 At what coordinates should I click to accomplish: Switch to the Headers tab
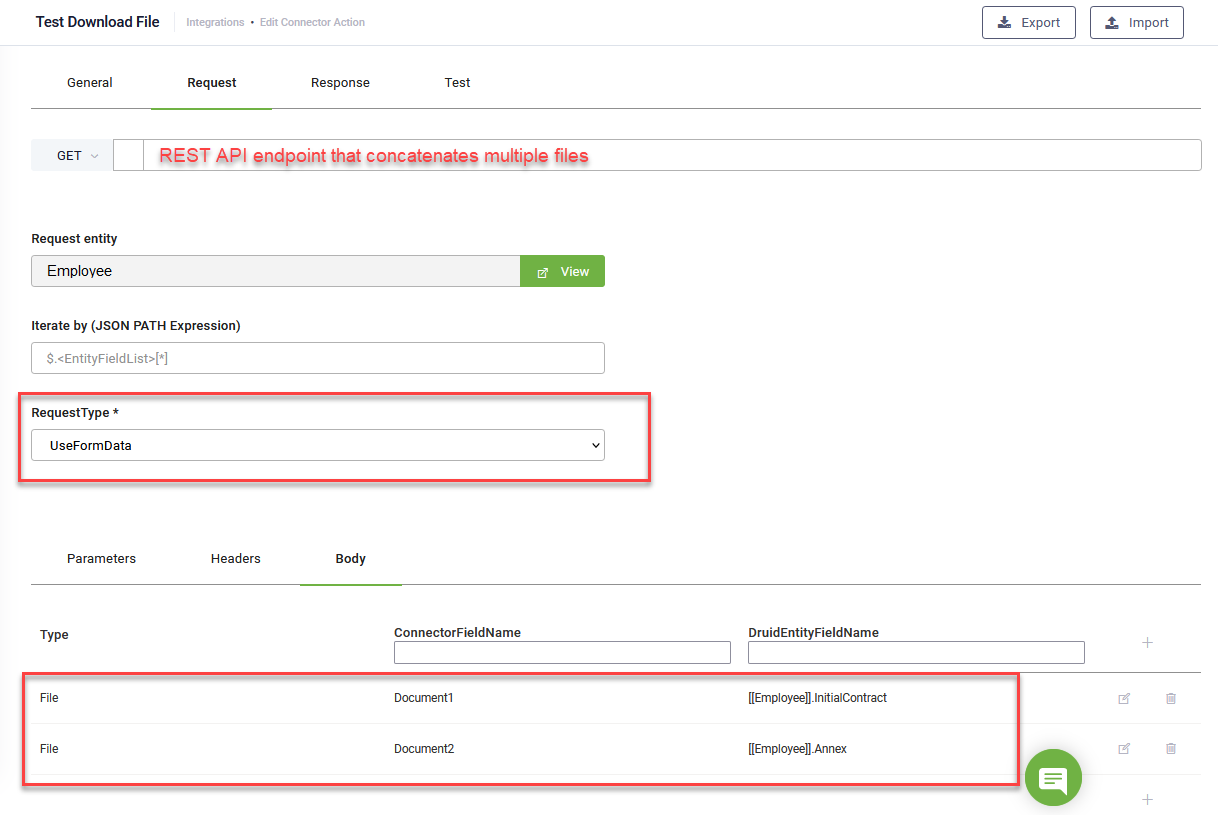tap(236, 559)
